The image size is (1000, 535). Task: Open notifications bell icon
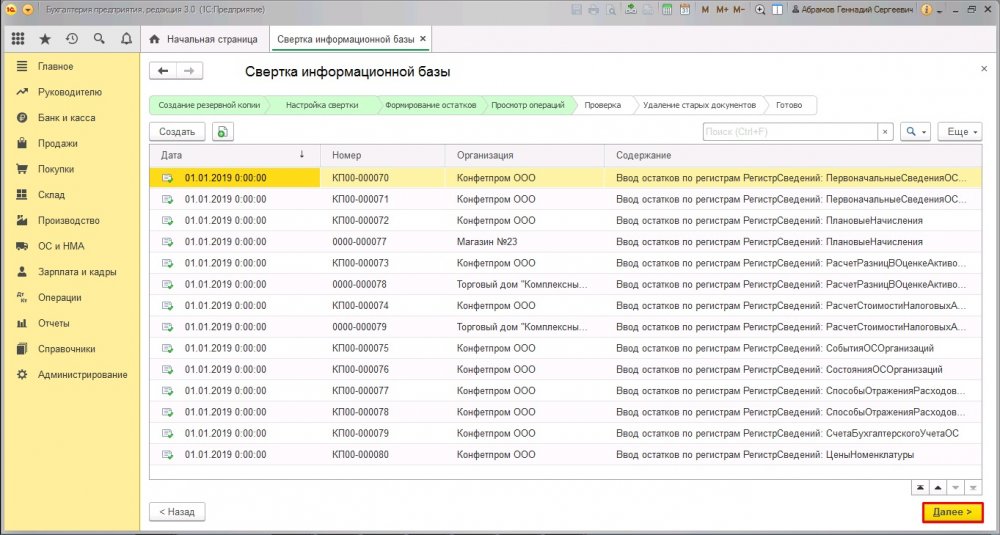[x=126, y=39]
